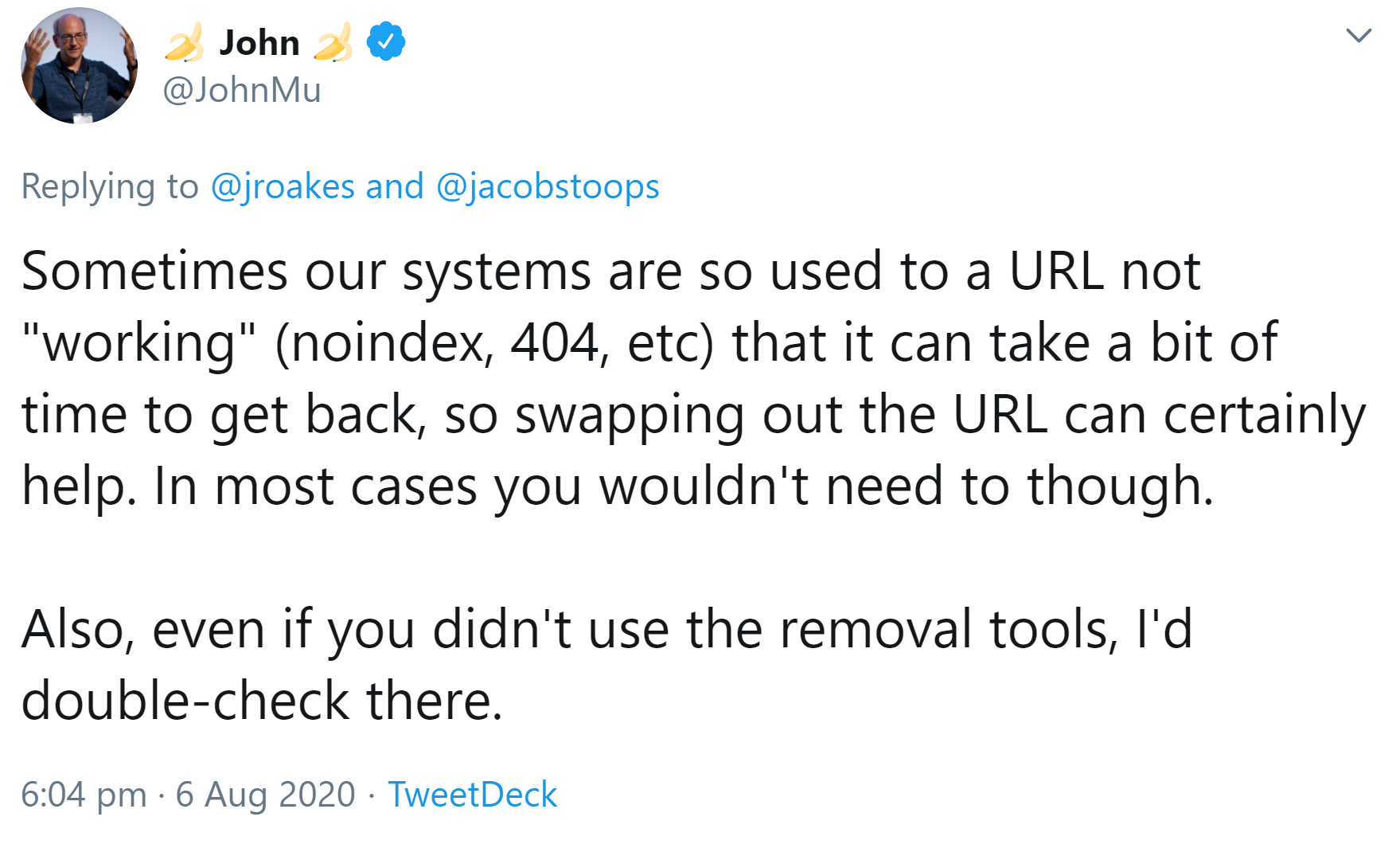Click the blue verified checkmark badge
1400x844 pixels.
pyautogui.click(x=386, y=42)
